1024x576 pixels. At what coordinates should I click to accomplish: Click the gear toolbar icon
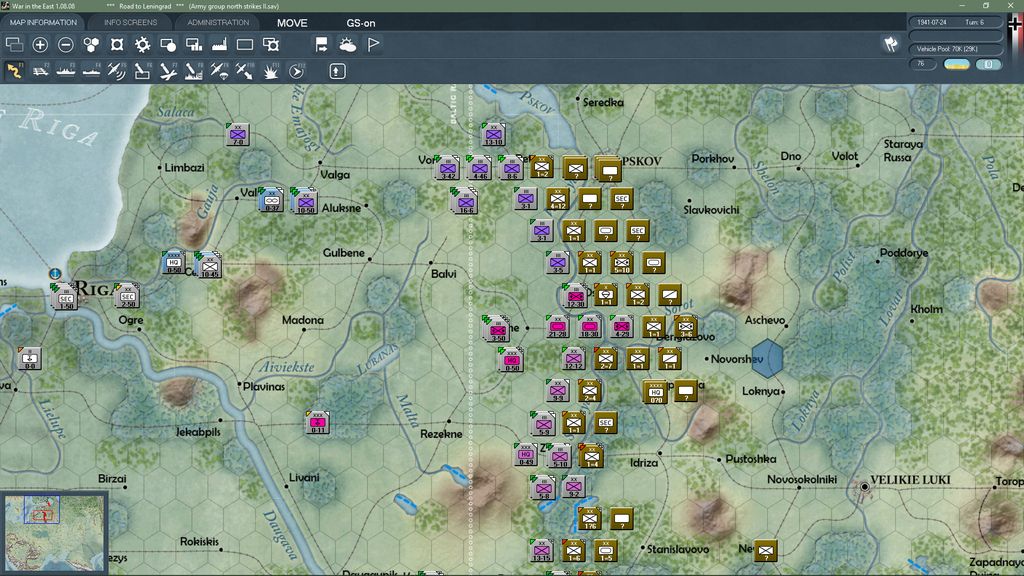[x=142, y=44]
